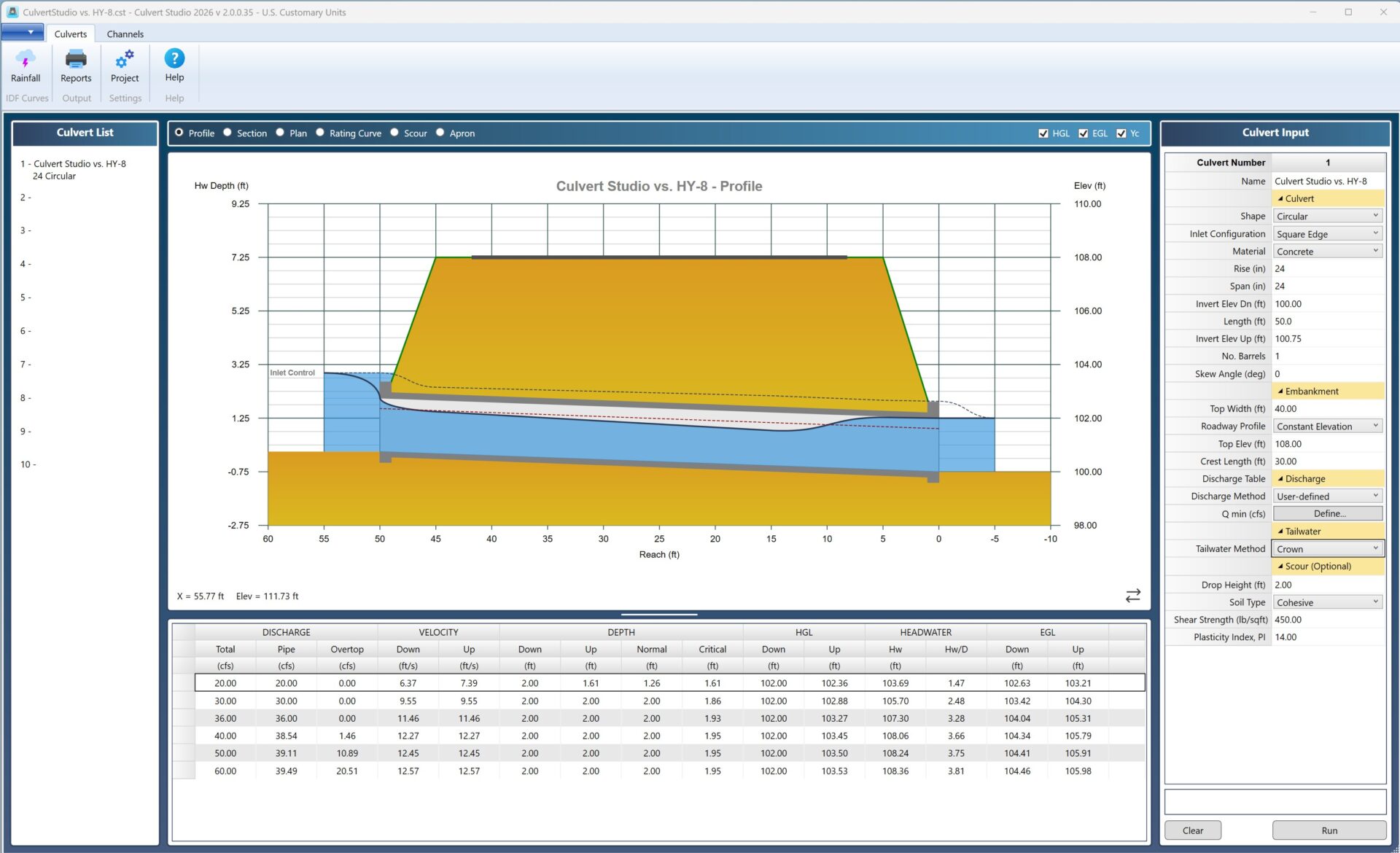1400x853 pixels.
Task: Click the splitter handle above results table
Action: tap(658, 615)
